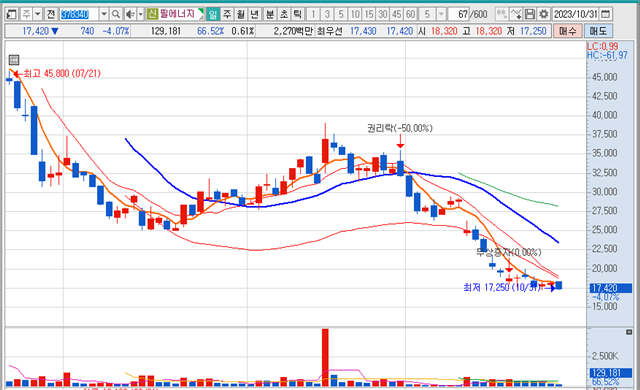Choose the 15 interval button

click(369, 15)
